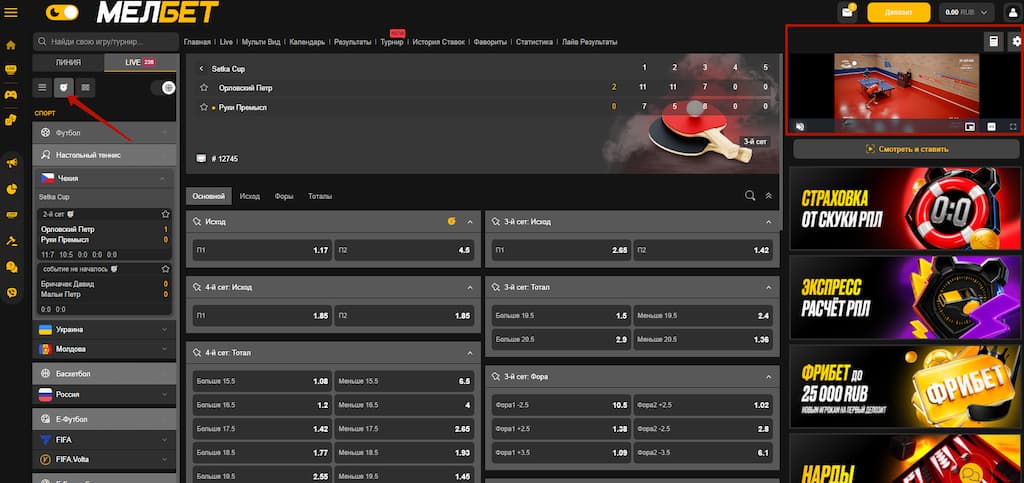
Task: Open the 0.00 RUB balance dropdown
Action: tap(967, 12)
